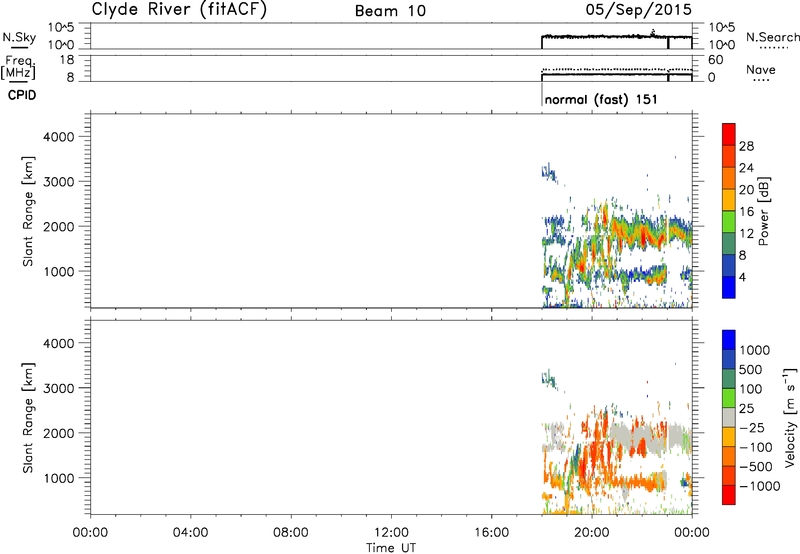Viewport: 800px width, 554px height.
Task: Click the '-1000' label on the velocity scale
Action: (760, 486)
